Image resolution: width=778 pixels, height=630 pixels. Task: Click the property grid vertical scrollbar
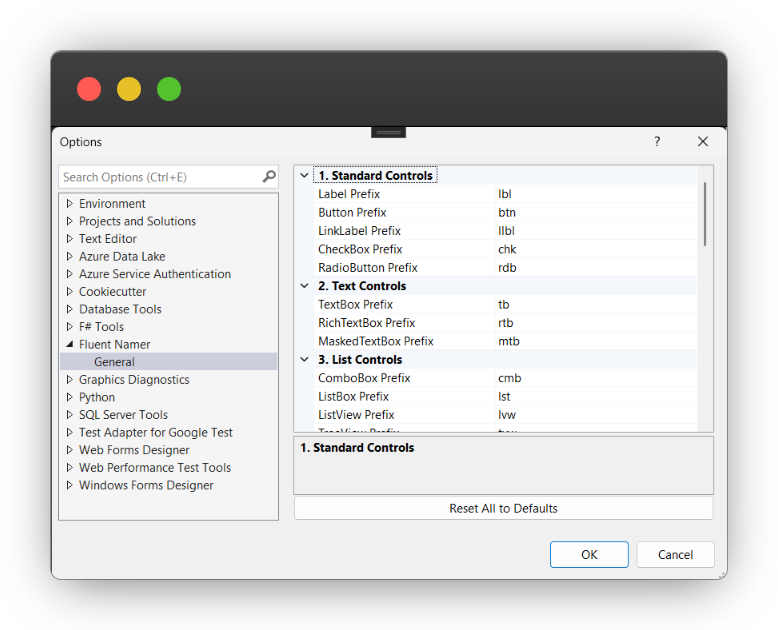click(x=705, y=214)
